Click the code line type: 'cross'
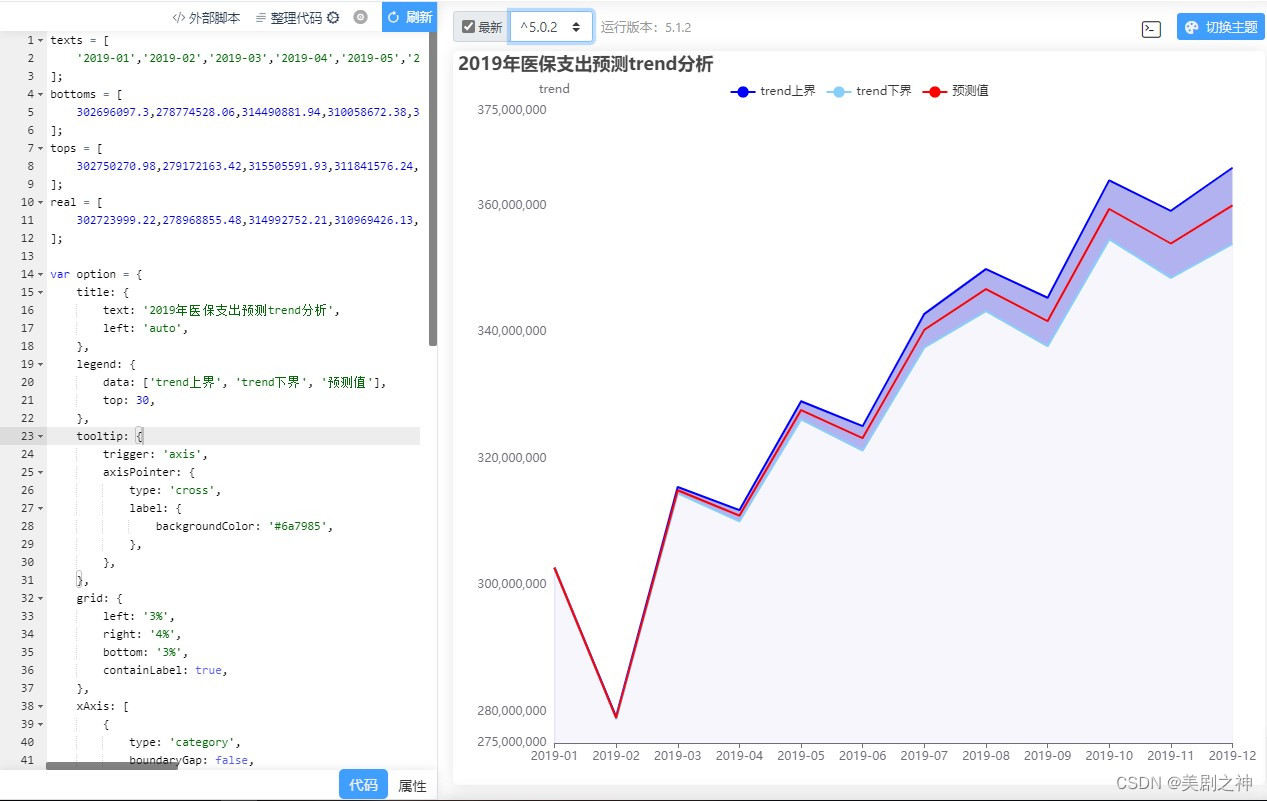This screenshot has height=801, width=1267. [x=175, y=490]
